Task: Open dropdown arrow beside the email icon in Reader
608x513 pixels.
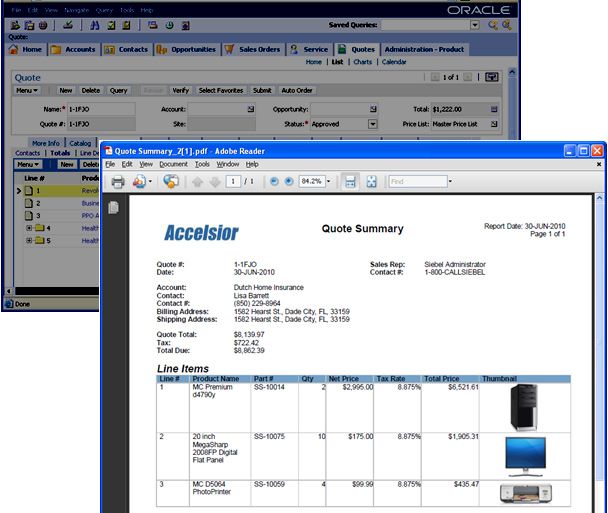Action: (x=150, y=181)
